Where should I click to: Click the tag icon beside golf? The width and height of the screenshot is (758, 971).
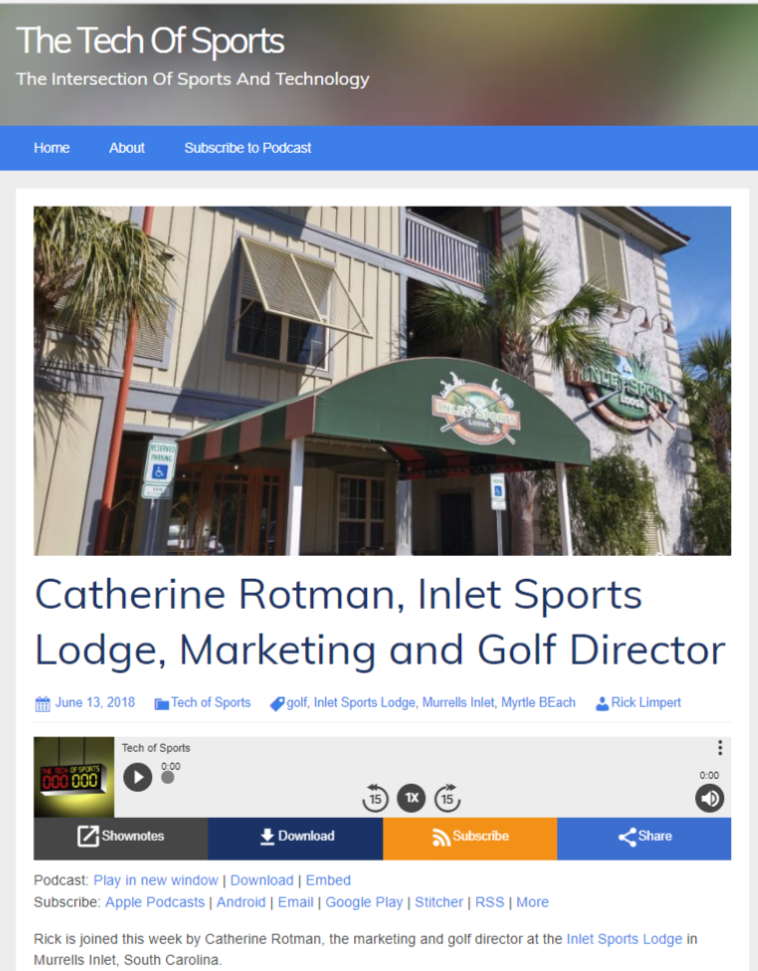click(x=277, y=703)
